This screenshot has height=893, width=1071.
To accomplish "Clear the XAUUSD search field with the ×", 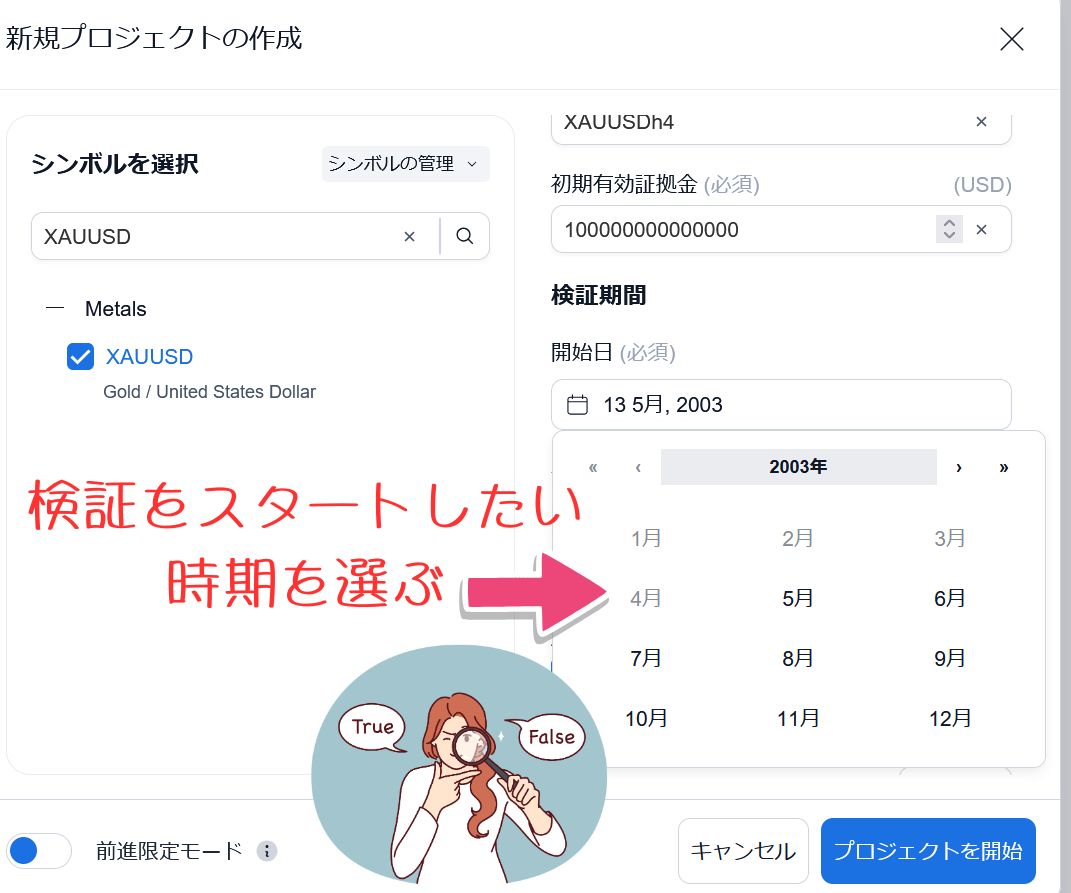I will 410,236.
